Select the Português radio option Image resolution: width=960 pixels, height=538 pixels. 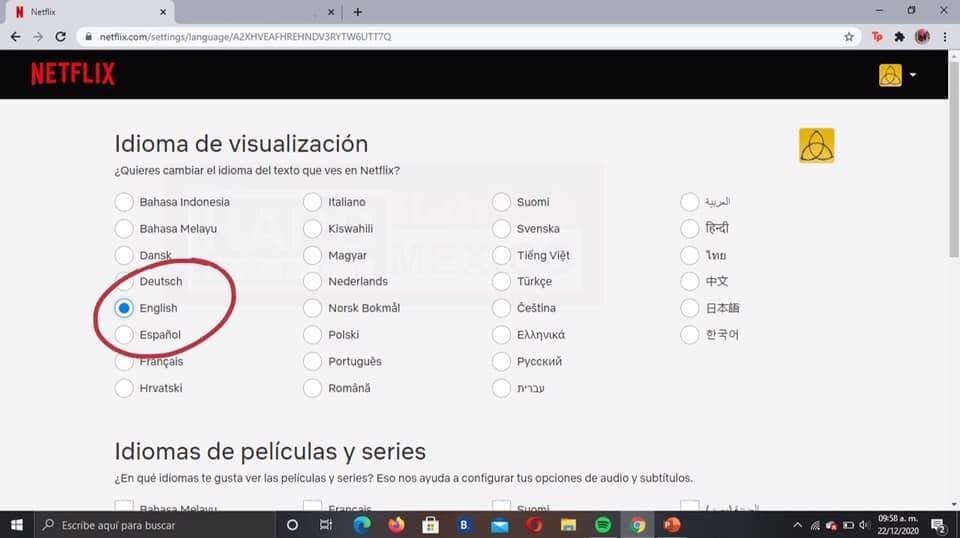pyautogui.click(x=312, y=361)
